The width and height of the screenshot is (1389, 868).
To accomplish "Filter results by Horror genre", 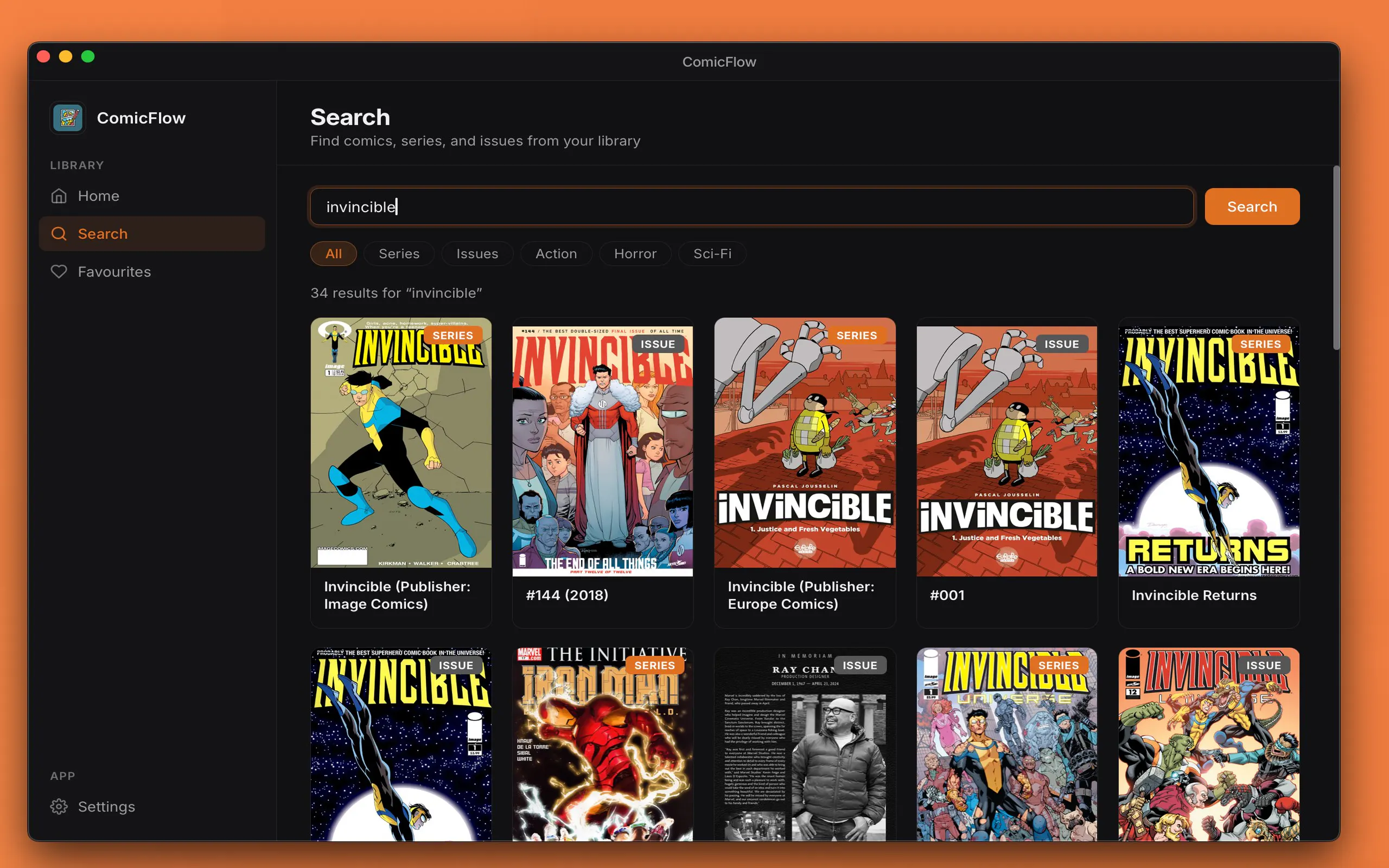I will [635, 254].
